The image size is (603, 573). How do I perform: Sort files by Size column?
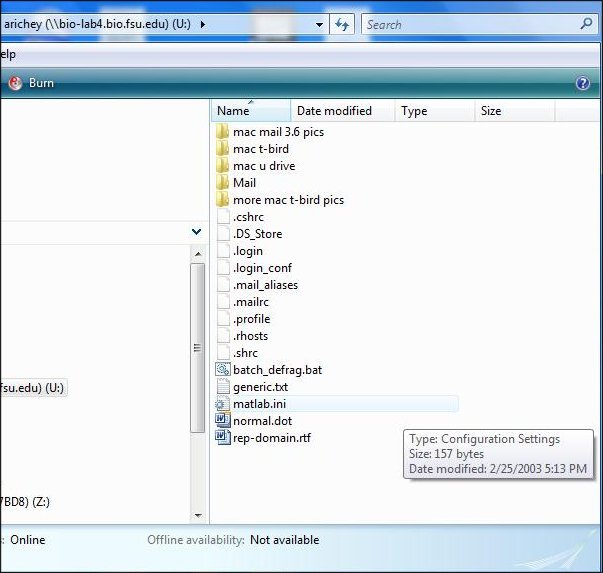click(515, 111)
